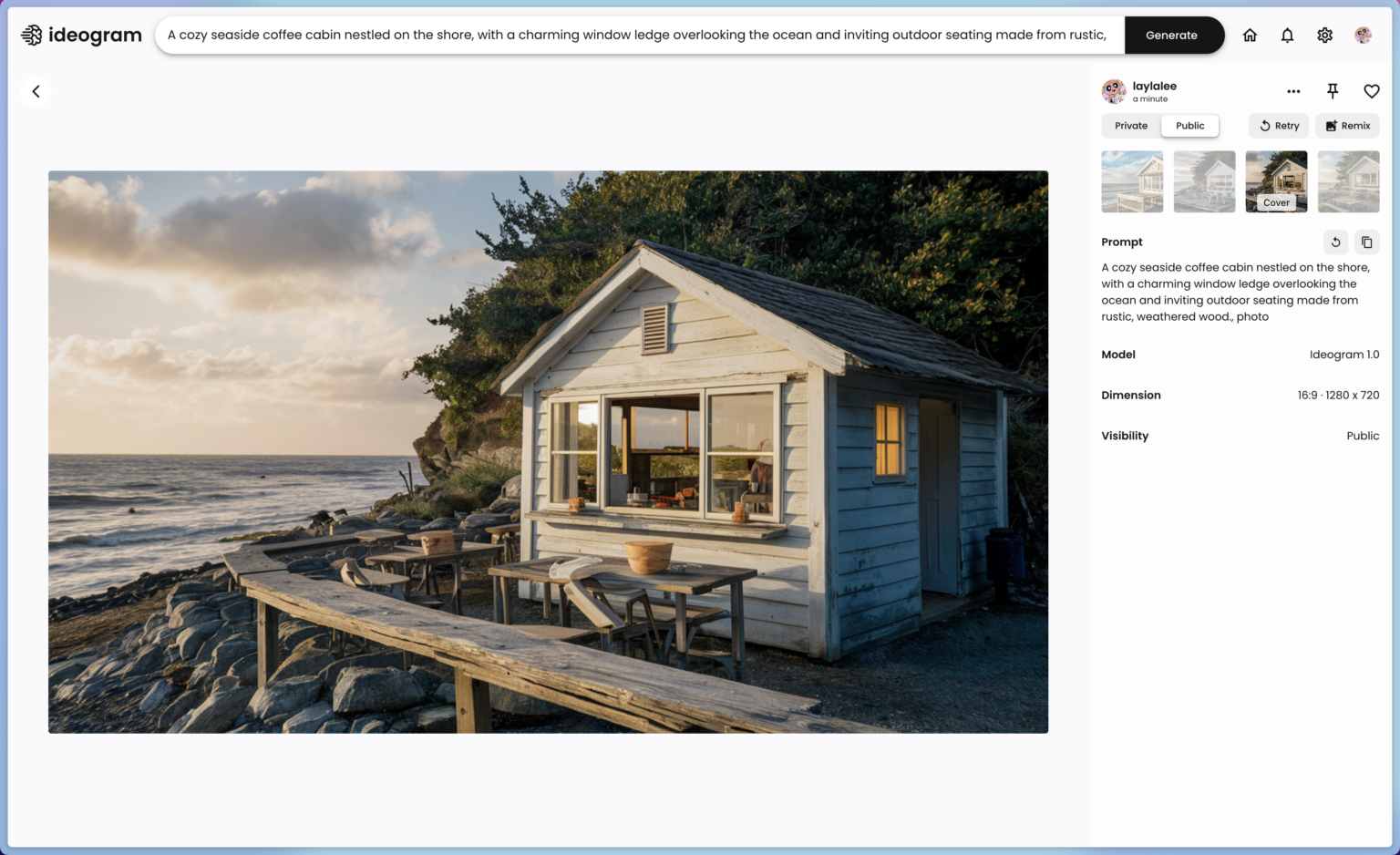This screenshot has height=855, width=1400.
Task: Go to the home page icon
Action: [x=1250, y=36]
